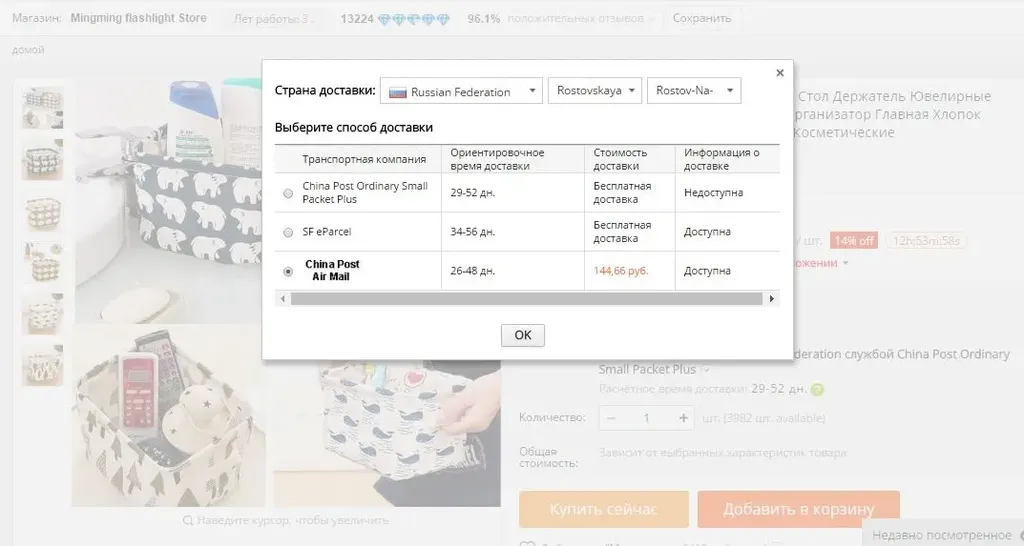Open the Rostov-Na- city dropdown
This screenshot has width=1024, height=546.
(x=694, y=91)
